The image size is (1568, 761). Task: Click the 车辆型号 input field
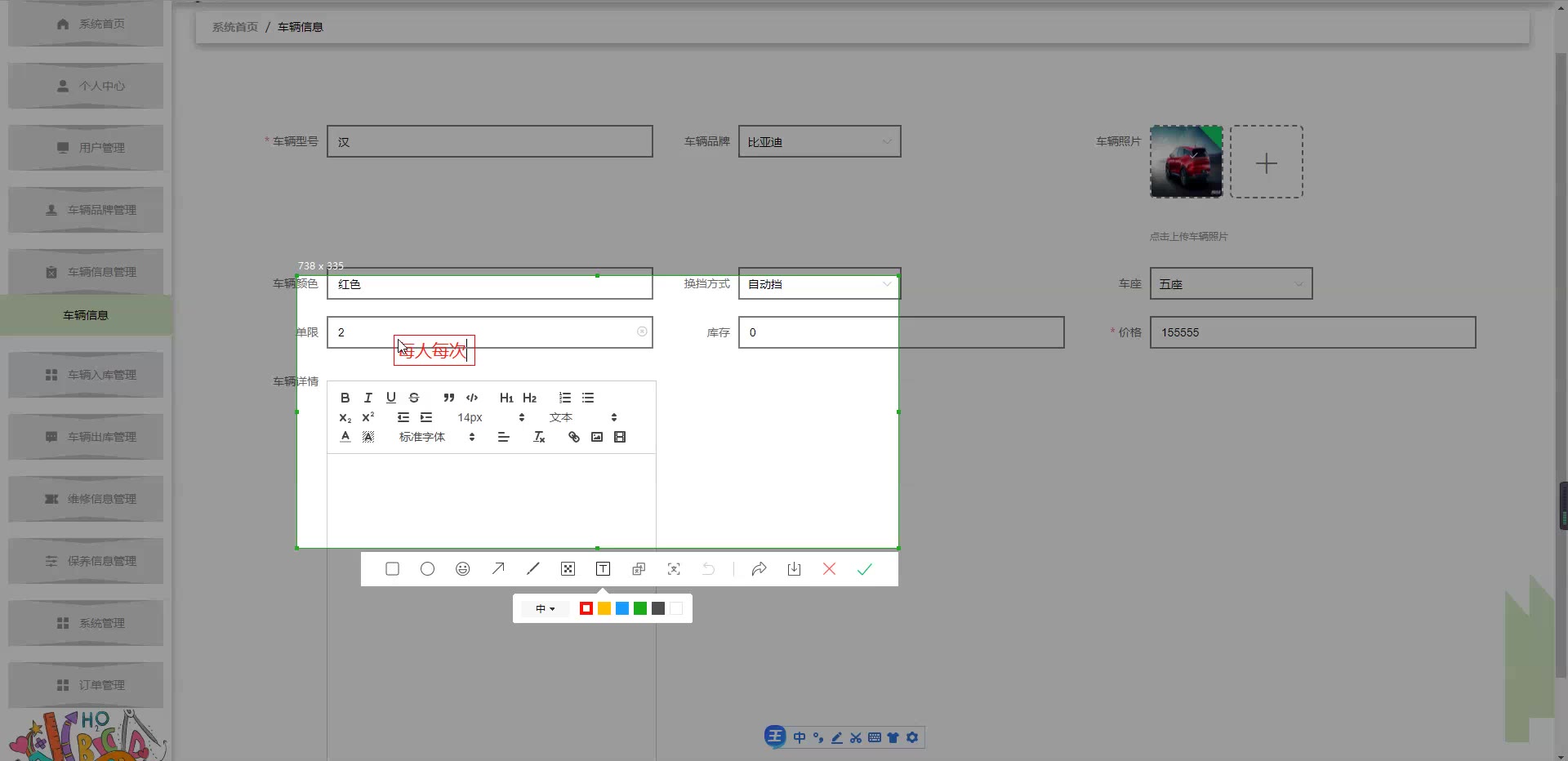coord(490,141)
